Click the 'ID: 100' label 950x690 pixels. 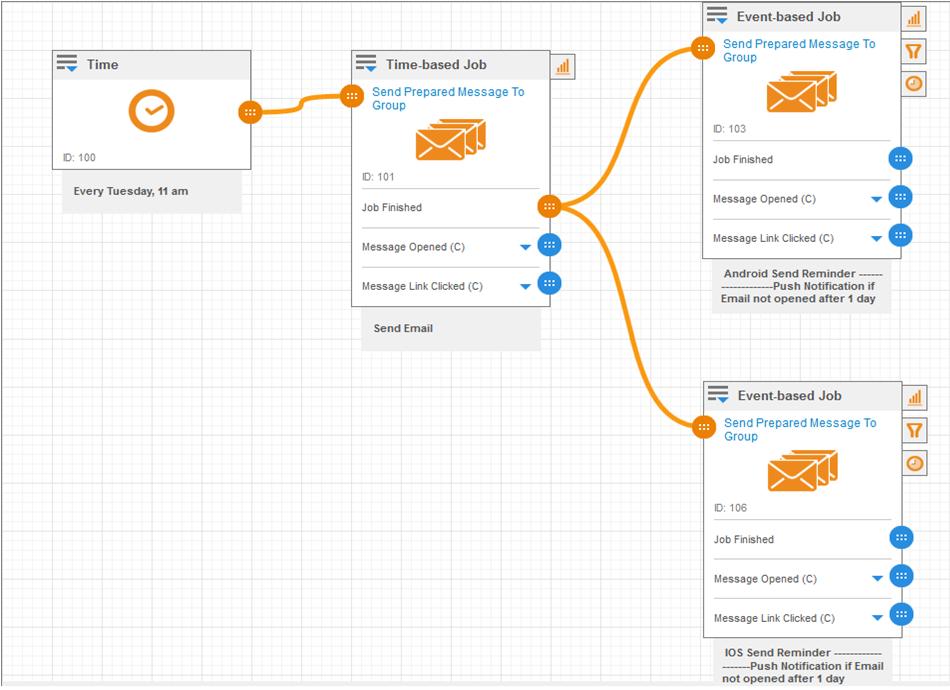[79, 158]
